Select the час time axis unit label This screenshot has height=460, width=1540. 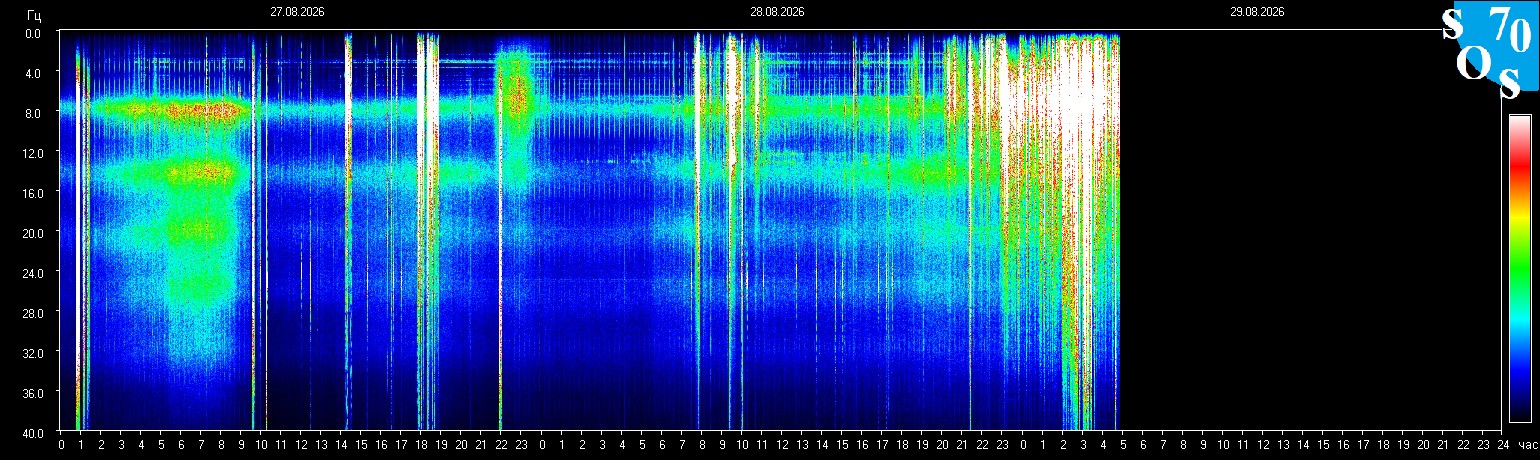point(1527,445)
